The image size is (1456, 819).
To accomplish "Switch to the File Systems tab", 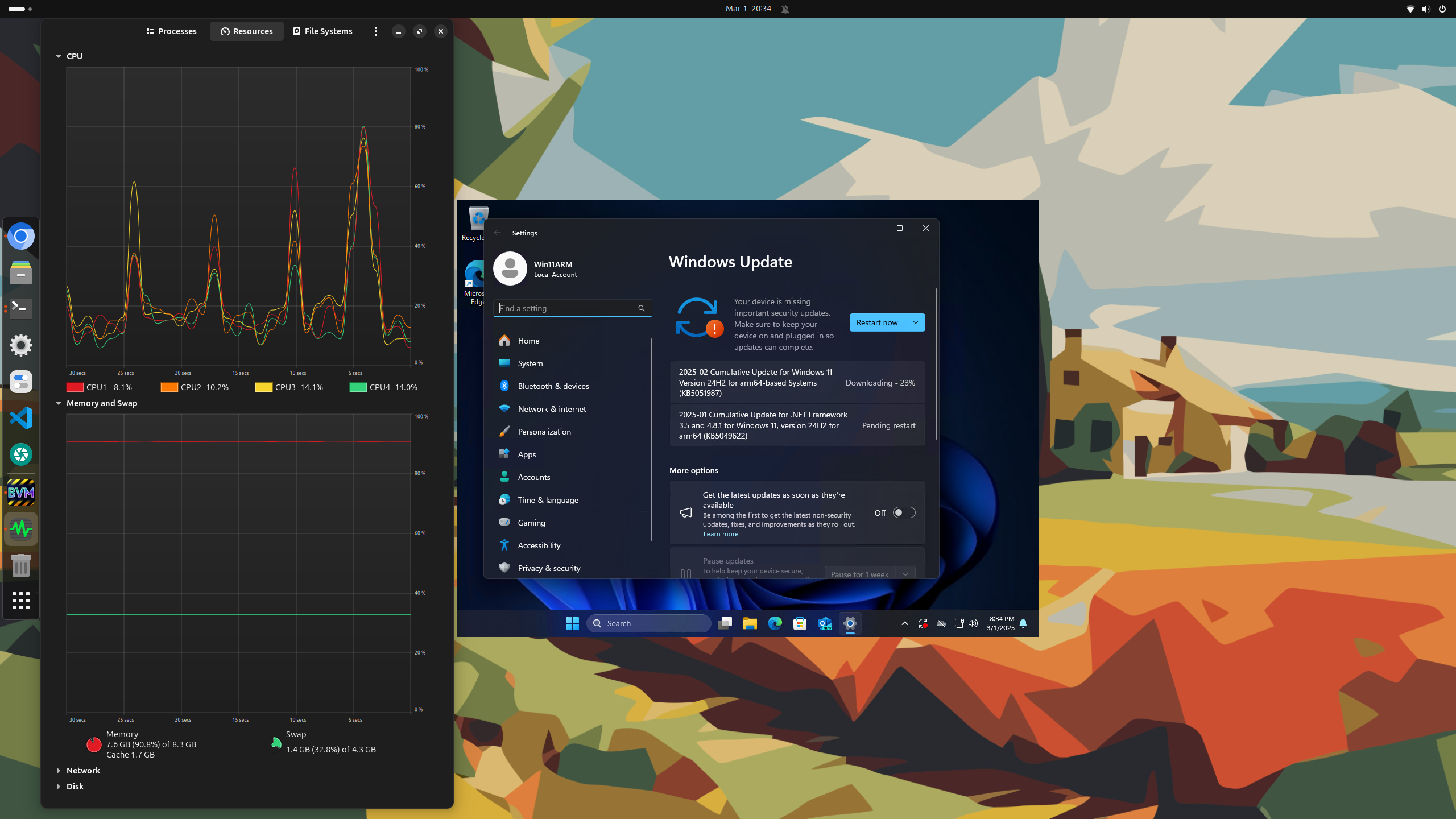I will [323, 31].
